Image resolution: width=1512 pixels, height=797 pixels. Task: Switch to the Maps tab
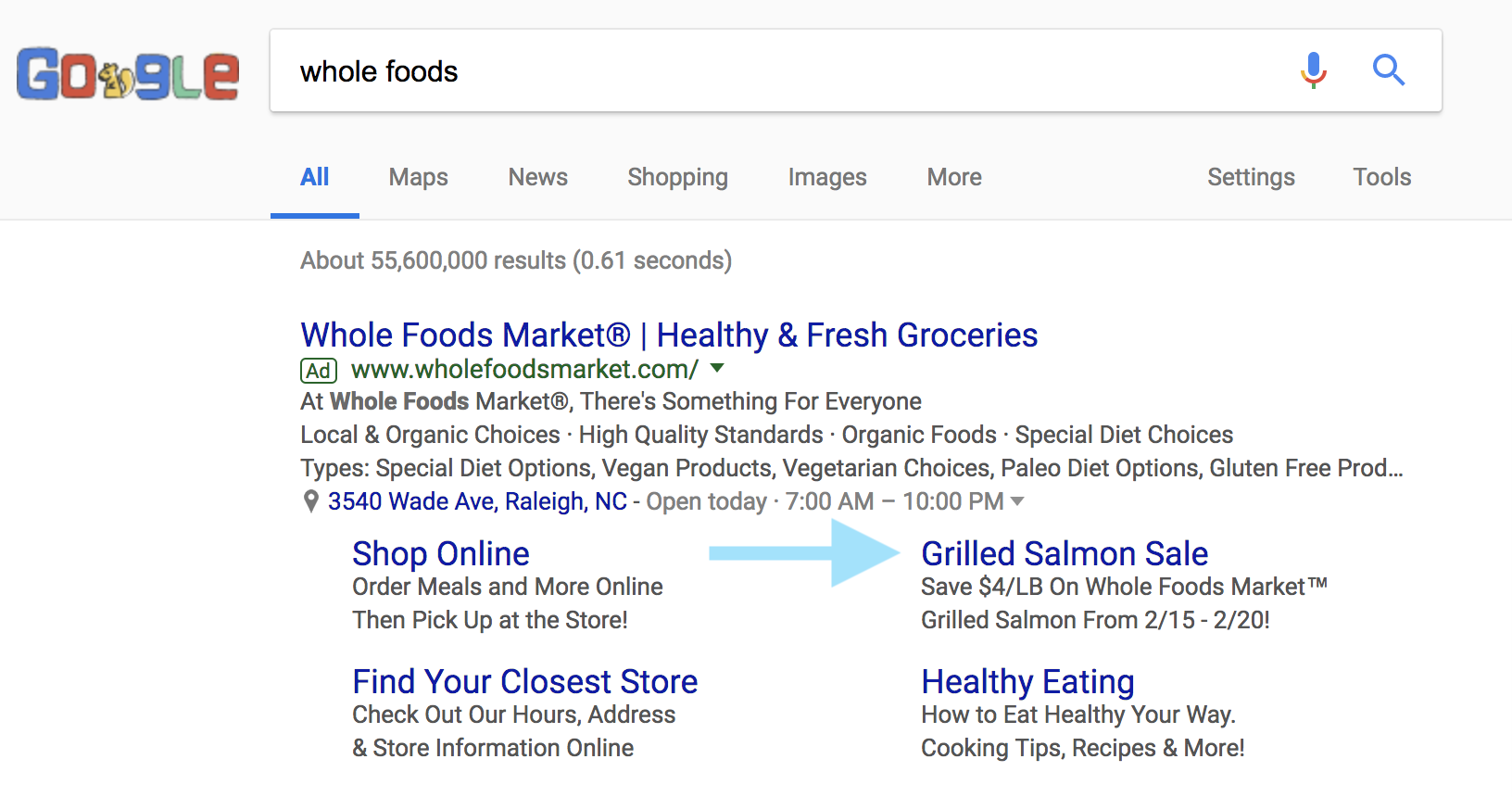pos(418,177)
